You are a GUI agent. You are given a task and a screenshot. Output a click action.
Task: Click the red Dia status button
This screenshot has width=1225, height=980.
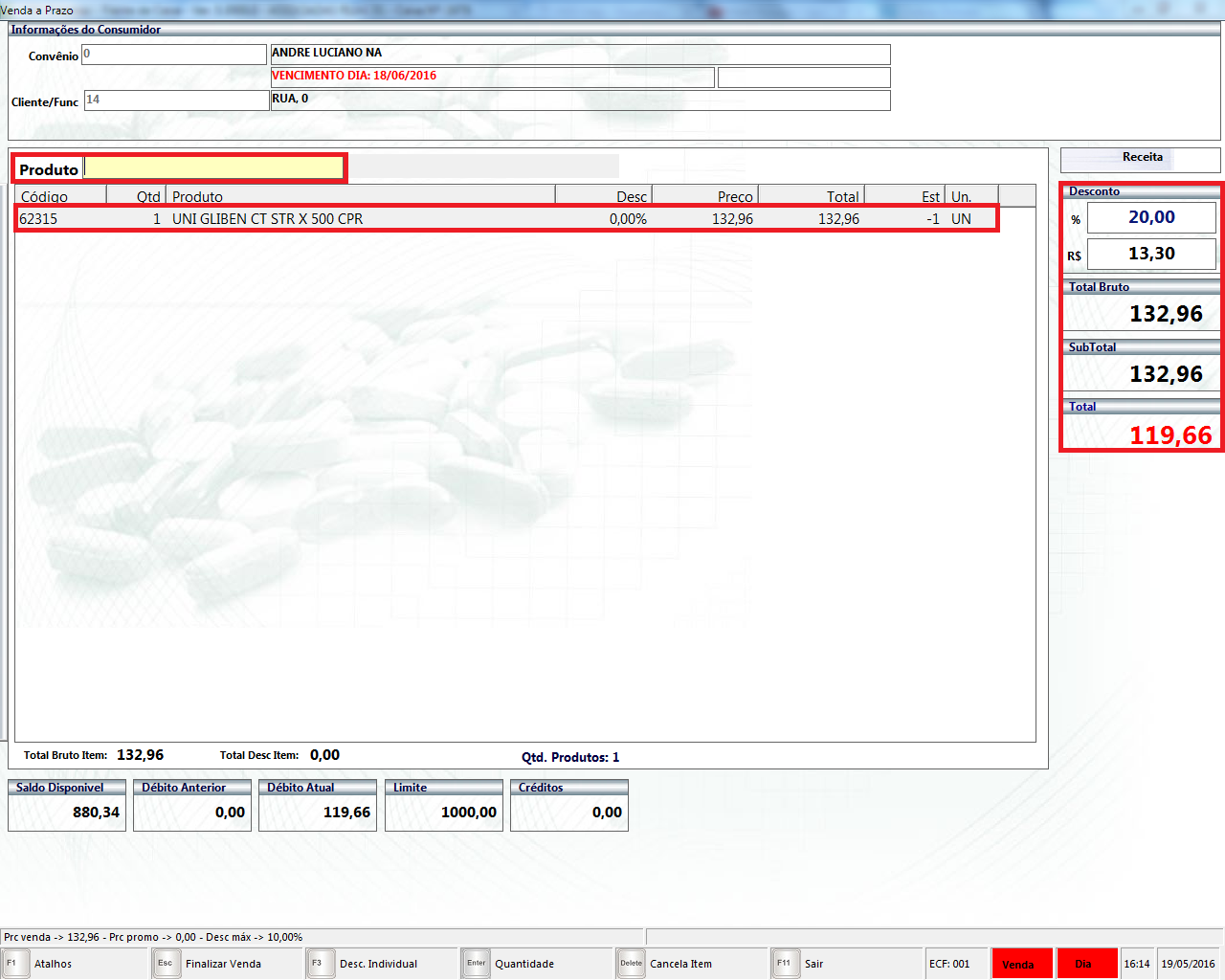tap(1086, 964)
